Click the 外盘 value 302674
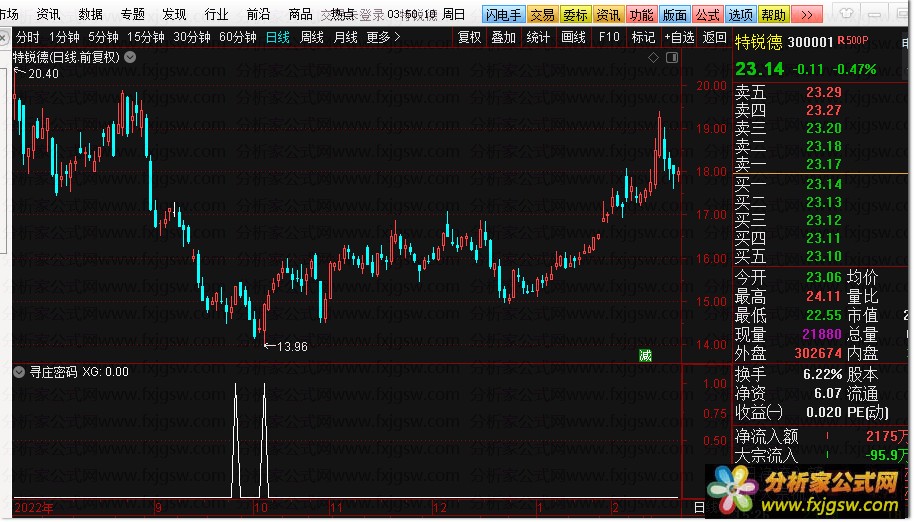Viewport: 915px width, 522px height. point(818,353)
